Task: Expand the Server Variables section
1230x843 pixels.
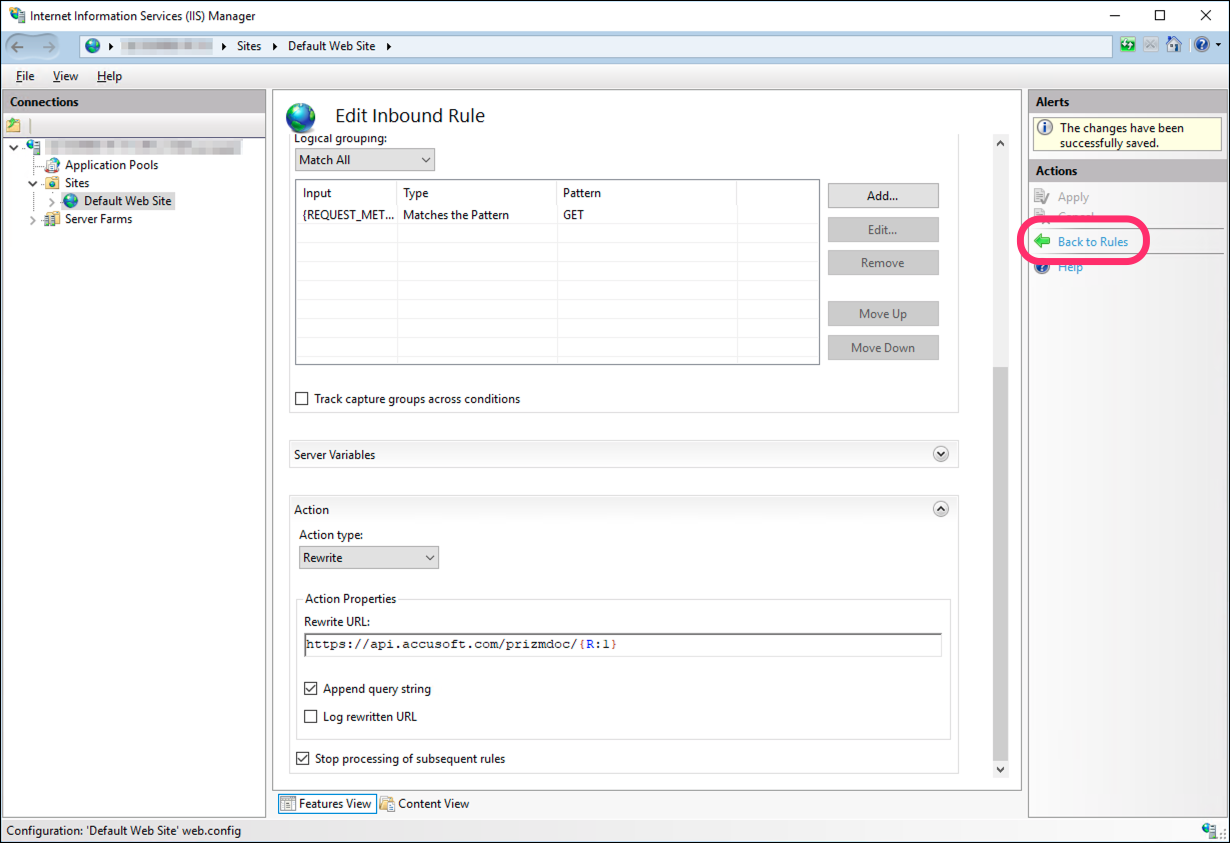Action: tap(940, 454)
